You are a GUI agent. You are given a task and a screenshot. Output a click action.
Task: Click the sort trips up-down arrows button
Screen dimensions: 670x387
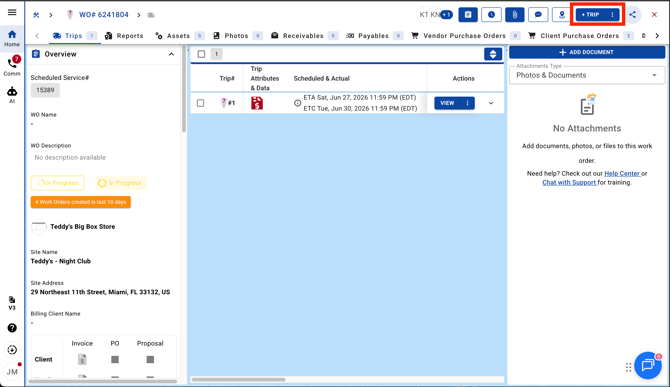(493, 54)
